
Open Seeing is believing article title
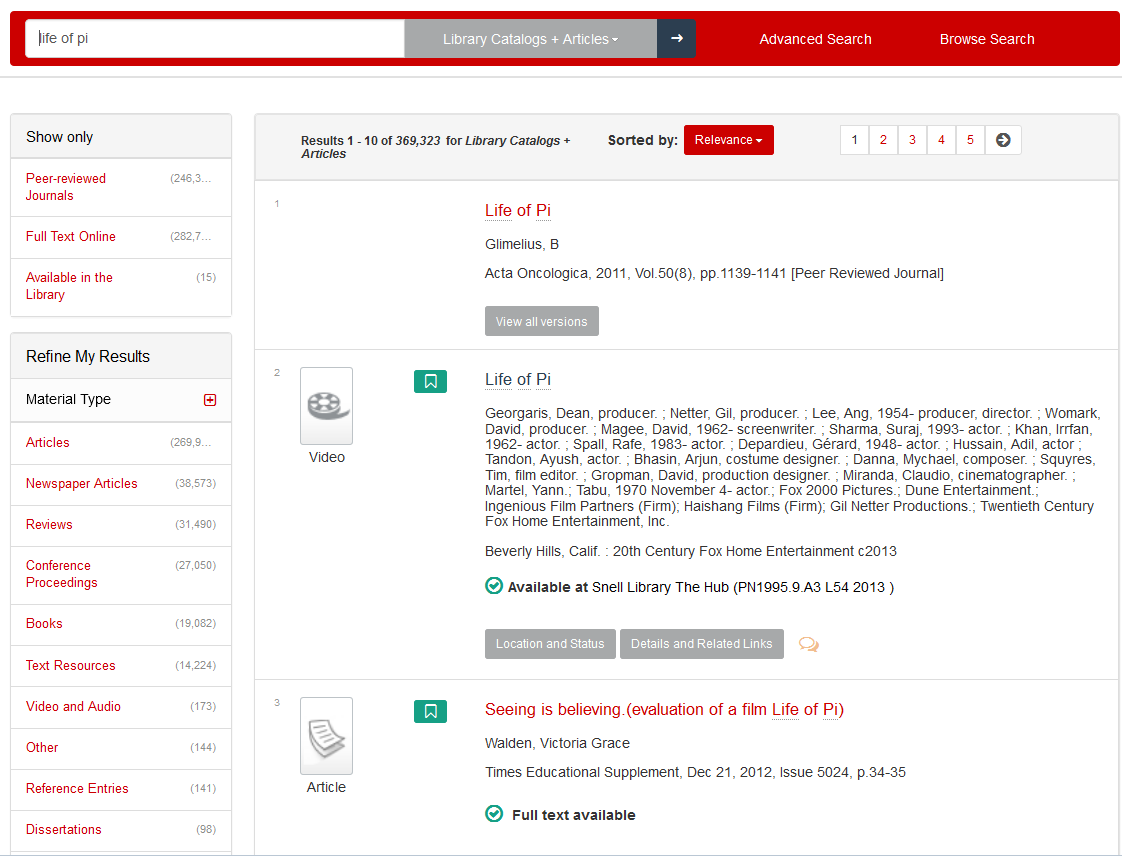click(664, 709)
